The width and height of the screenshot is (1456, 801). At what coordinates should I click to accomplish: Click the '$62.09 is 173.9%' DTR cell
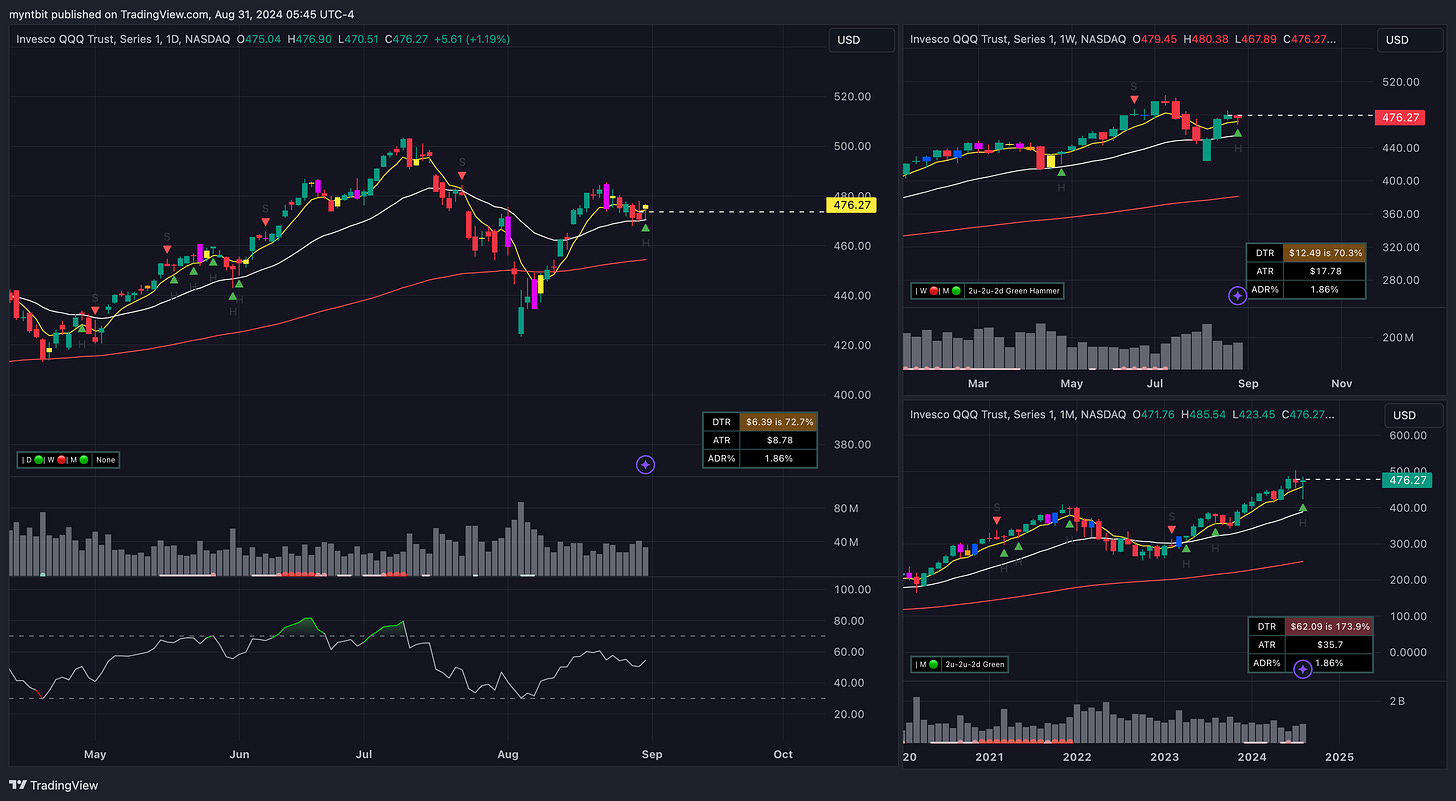coord(1330,626)
